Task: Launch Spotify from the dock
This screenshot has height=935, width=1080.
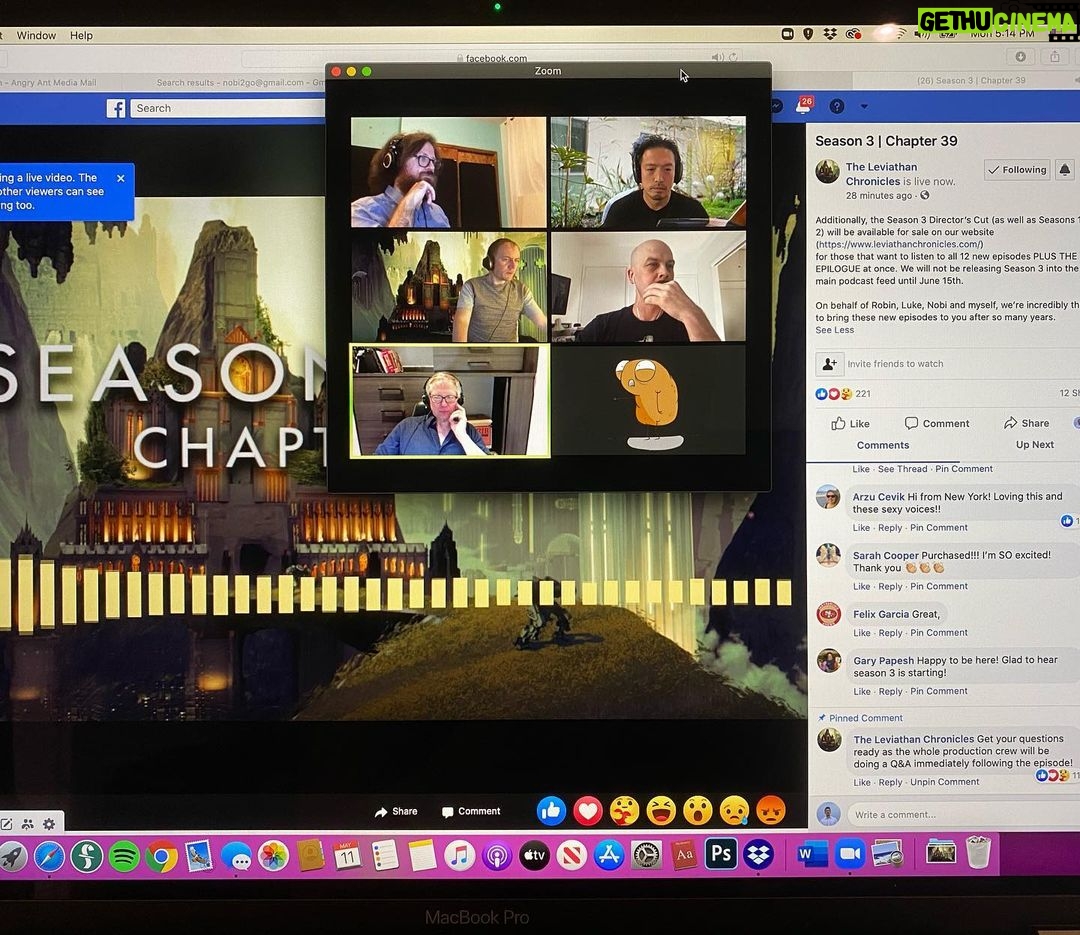Action: pyautogui.click(x=124, y=856)
